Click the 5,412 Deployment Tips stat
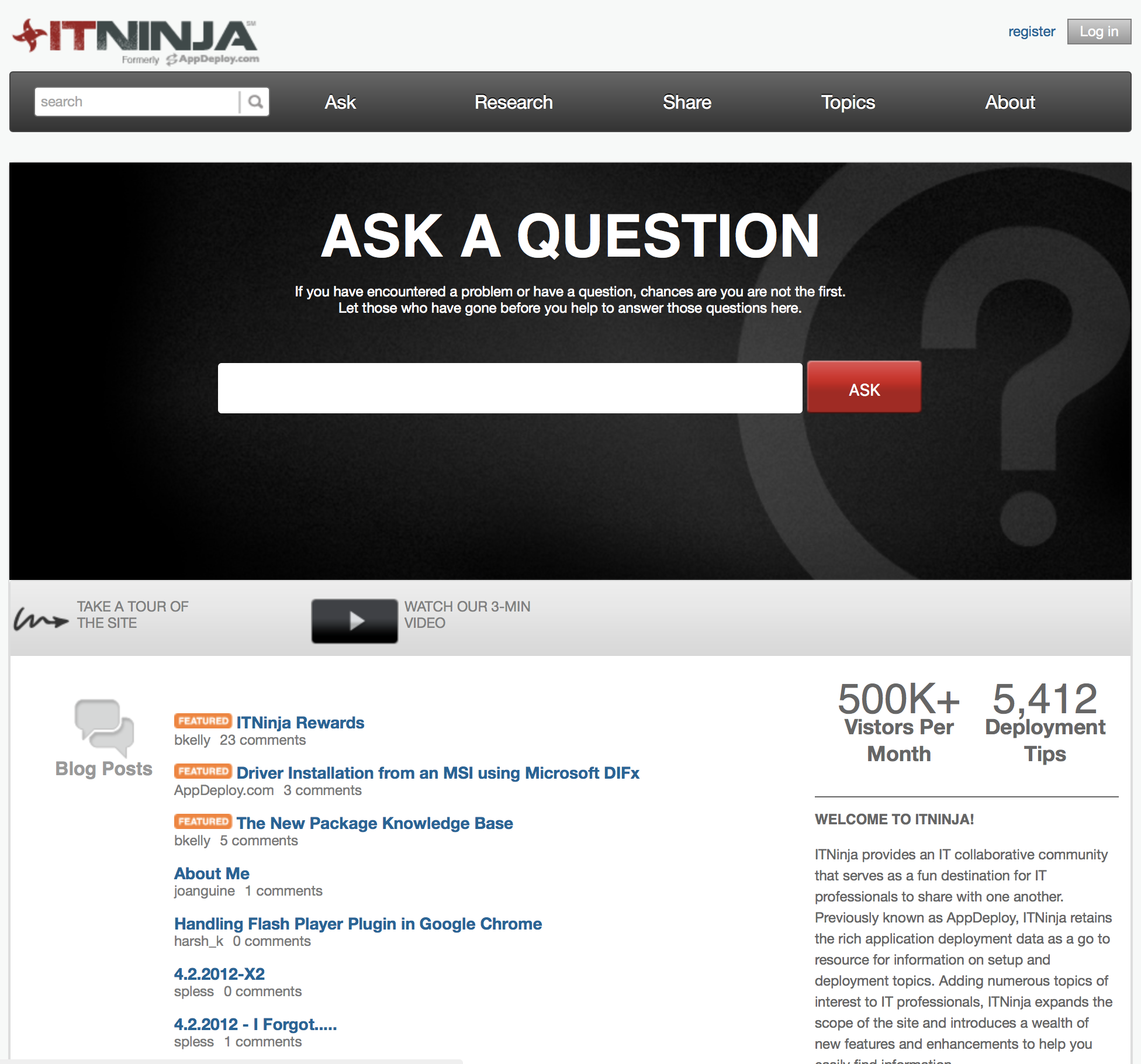Viewport: 1141px width, 1064px height. (1045, 723)
